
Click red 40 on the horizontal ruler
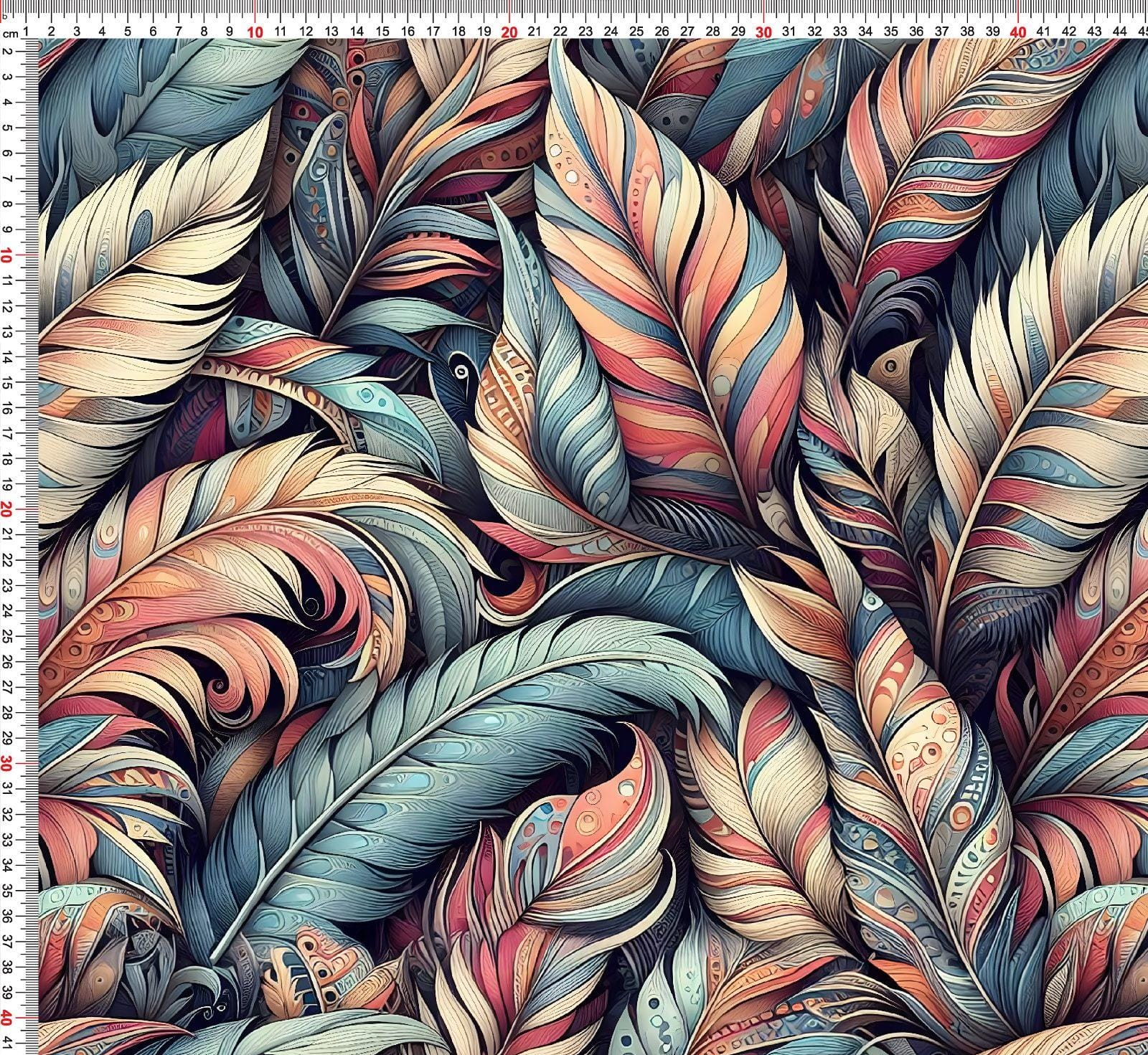tap(1018, 32)
